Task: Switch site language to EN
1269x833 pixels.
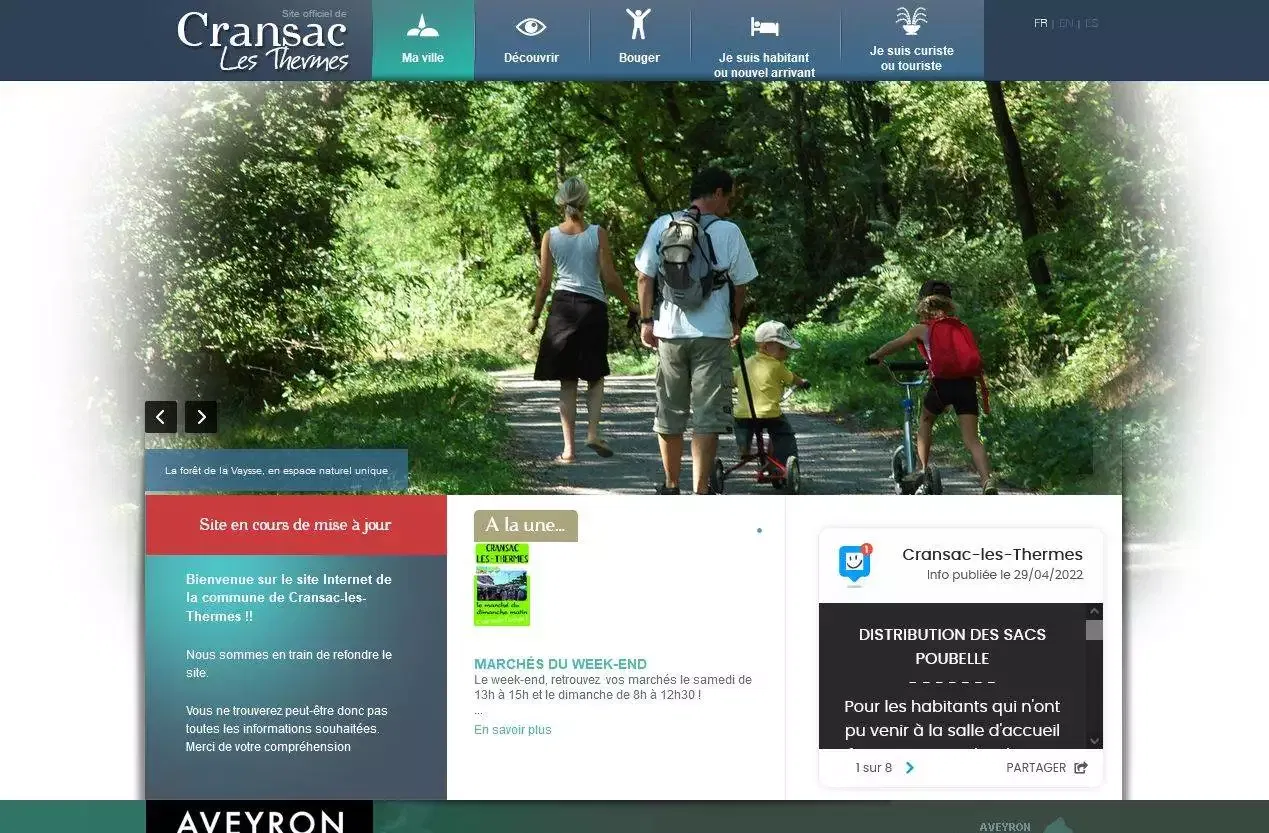Action: coord(1066,23)
